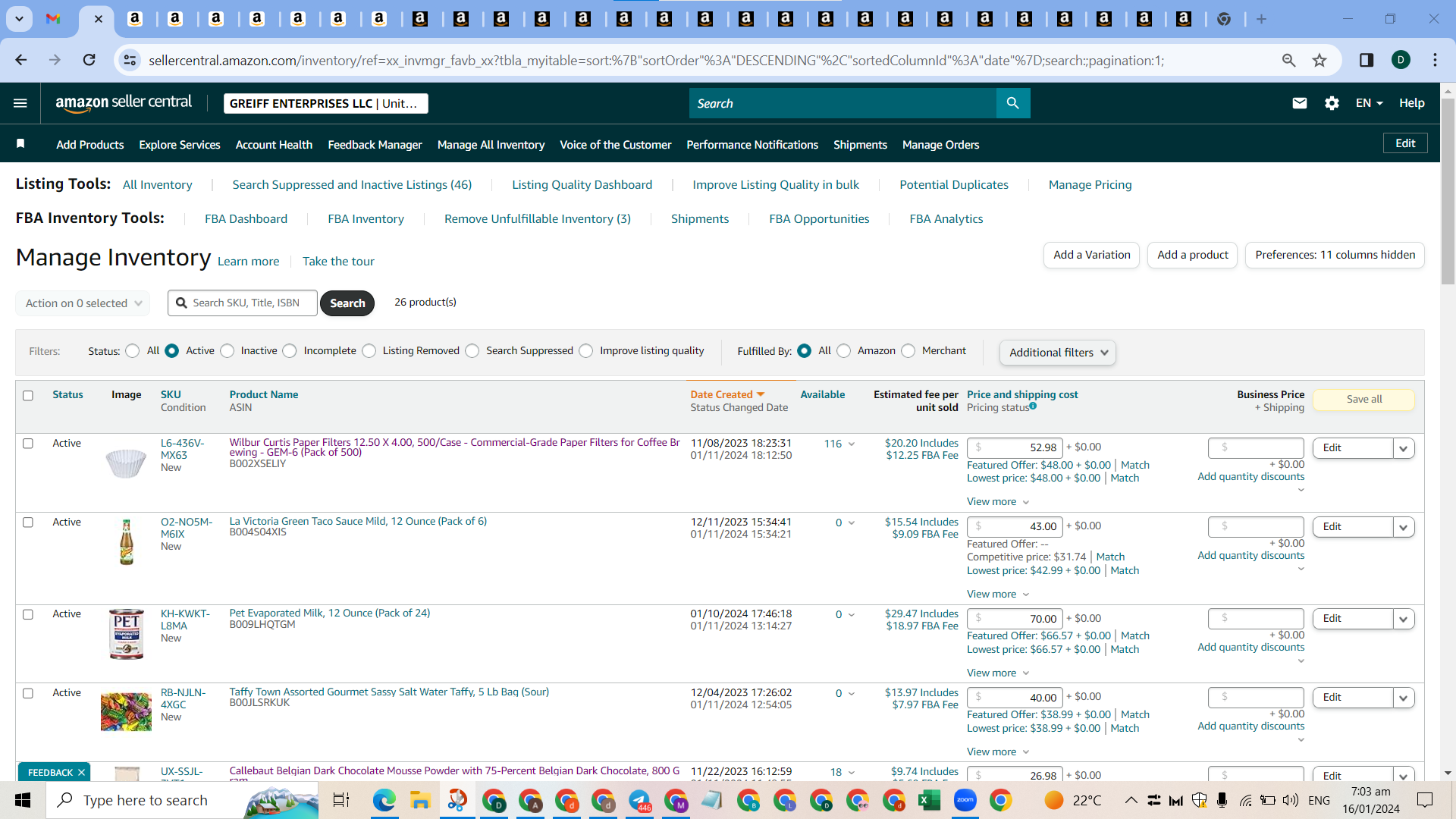Open Performance Notifications menu item
The image size is (1456, 819).
tap(752, 144)
